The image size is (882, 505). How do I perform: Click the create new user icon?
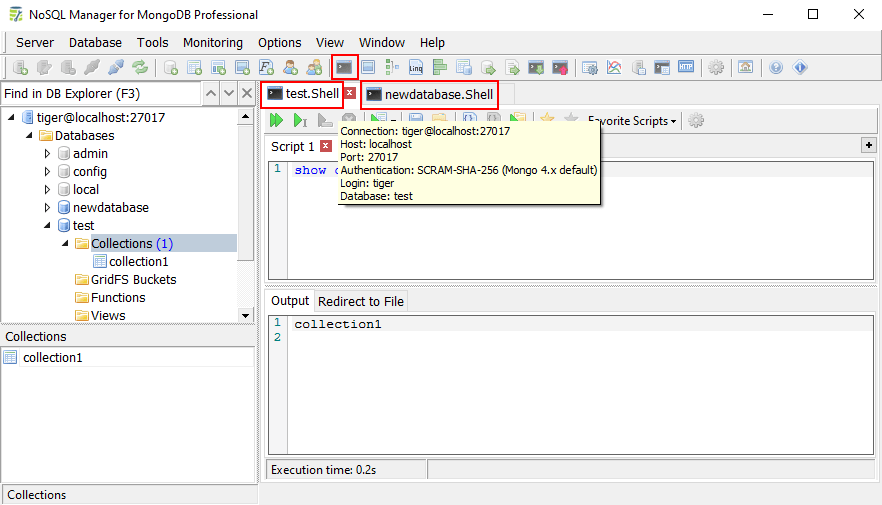[x=290, y=67]
